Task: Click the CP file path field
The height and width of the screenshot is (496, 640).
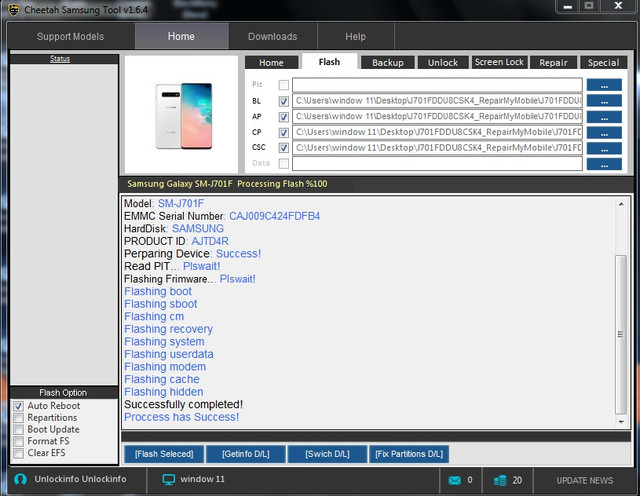Action: [437, 132]
